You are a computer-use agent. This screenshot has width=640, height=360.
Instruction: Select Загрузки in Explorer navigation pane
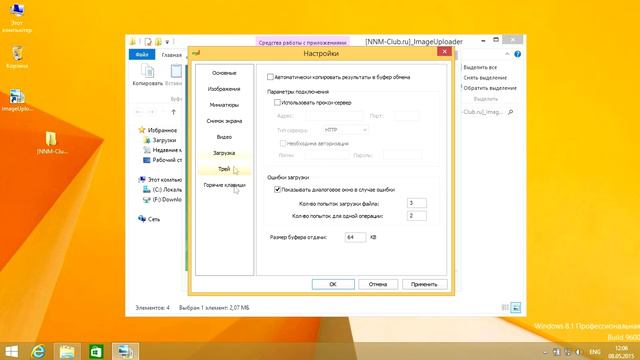(x=160, y=140)
